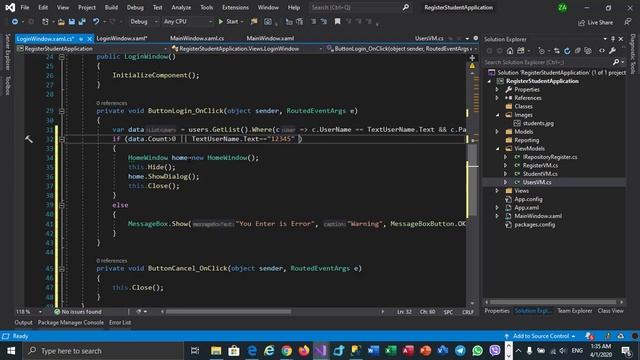The height and width of the screenshot is (360, 640).
Task: Open Solution Configuration Debug dropdown
Action: click(x=144, y=22)
